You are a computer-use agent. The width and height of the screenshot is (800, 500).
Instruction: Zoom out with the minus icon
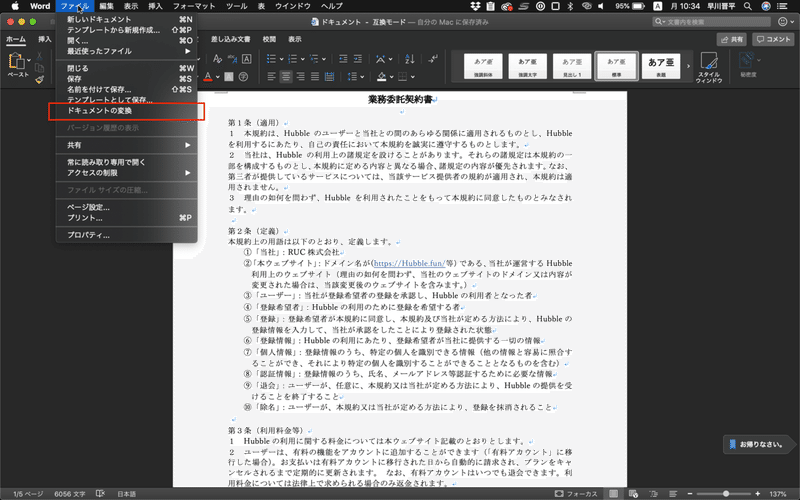690,493
